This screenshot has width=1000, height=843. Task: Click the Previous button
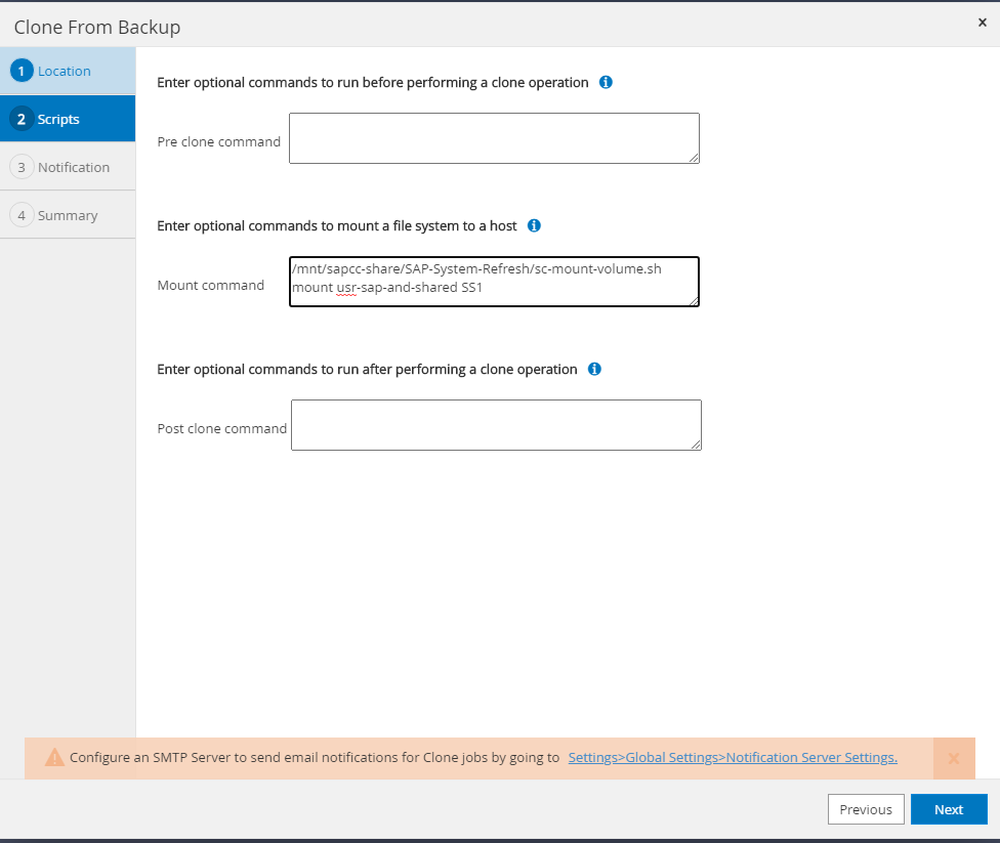point(866,809)
